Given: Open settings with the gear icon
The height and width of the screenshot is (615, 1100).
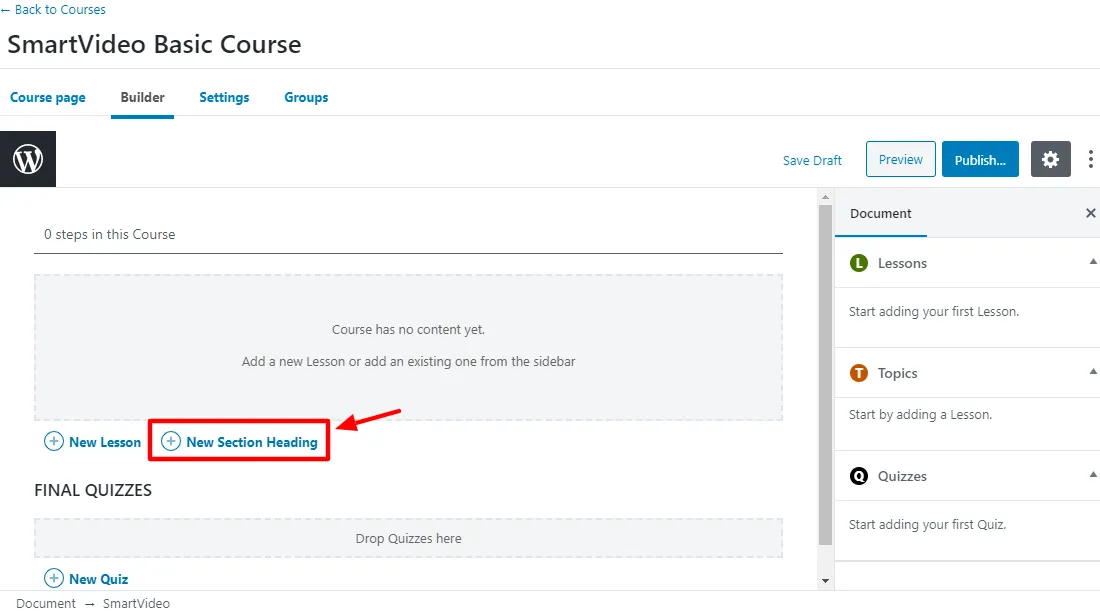Looking at the screenshot, I should (1050, 159).
